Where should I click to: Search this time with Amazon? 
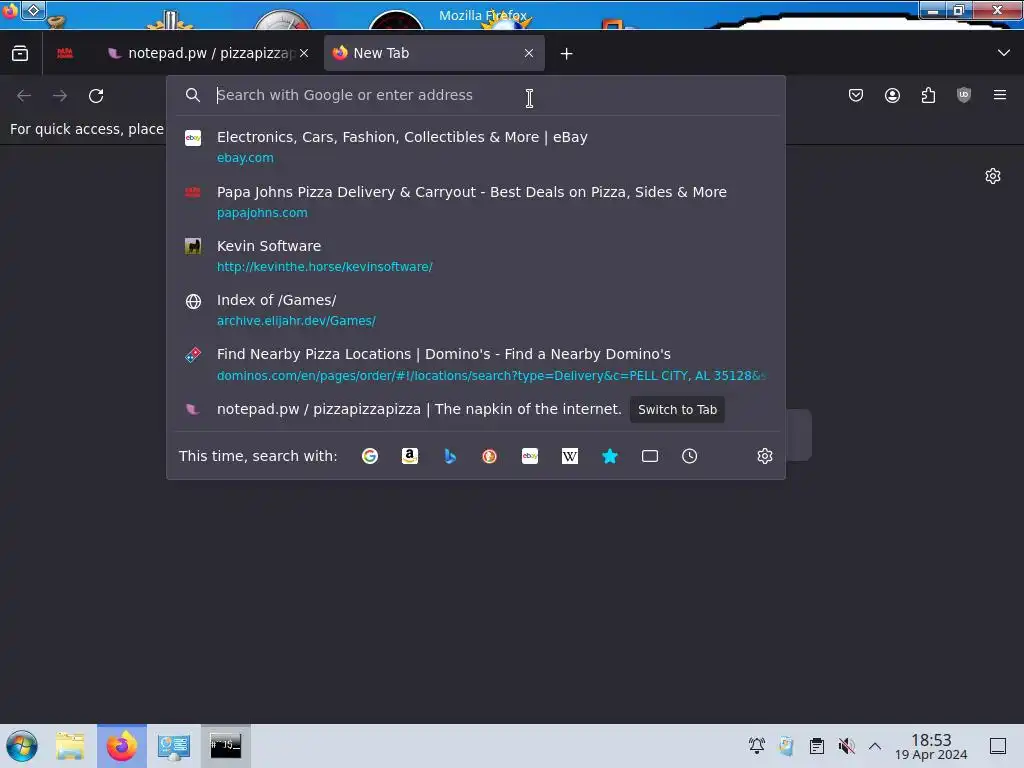click(x=409, y=456)
